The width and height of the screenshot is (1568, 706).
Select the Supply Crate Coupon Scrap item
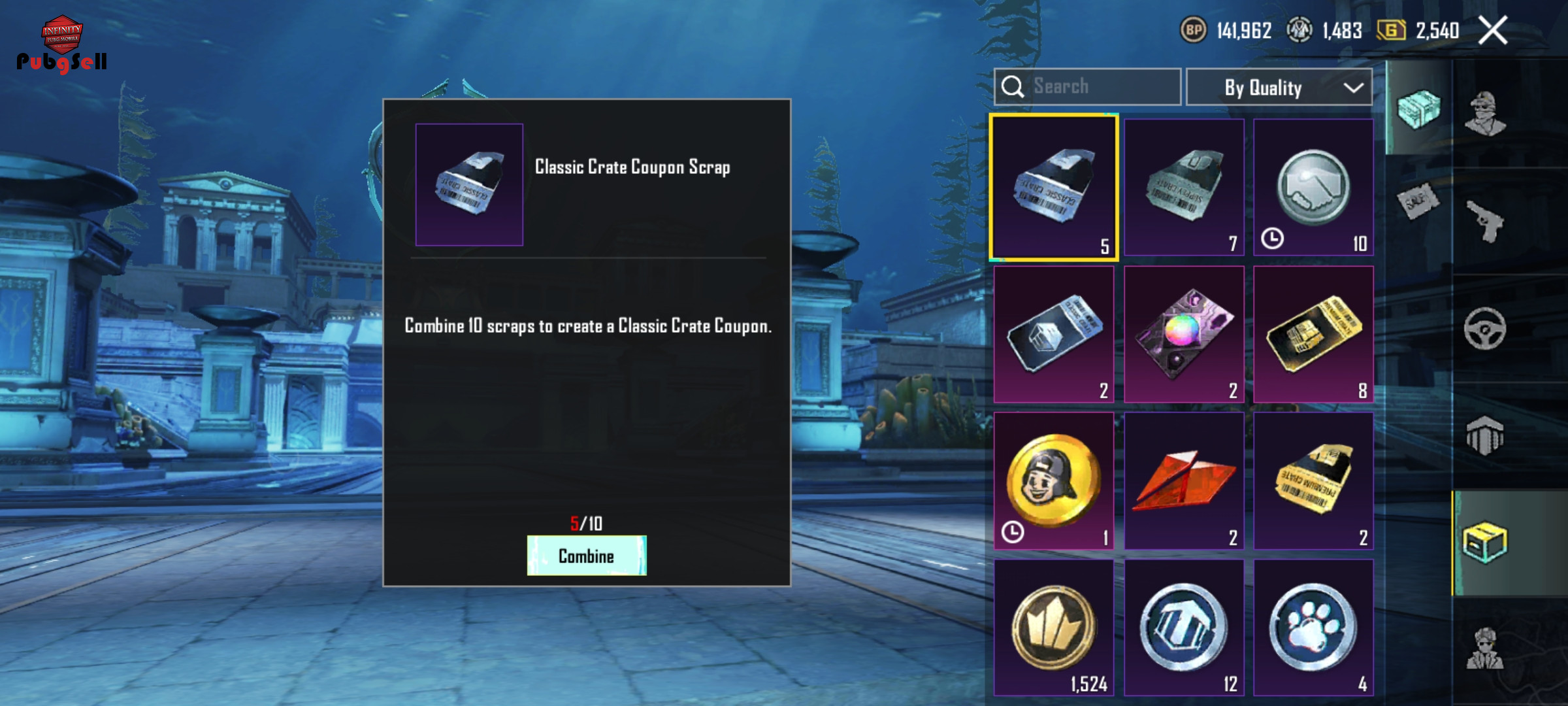click(x=1184, y=187)
